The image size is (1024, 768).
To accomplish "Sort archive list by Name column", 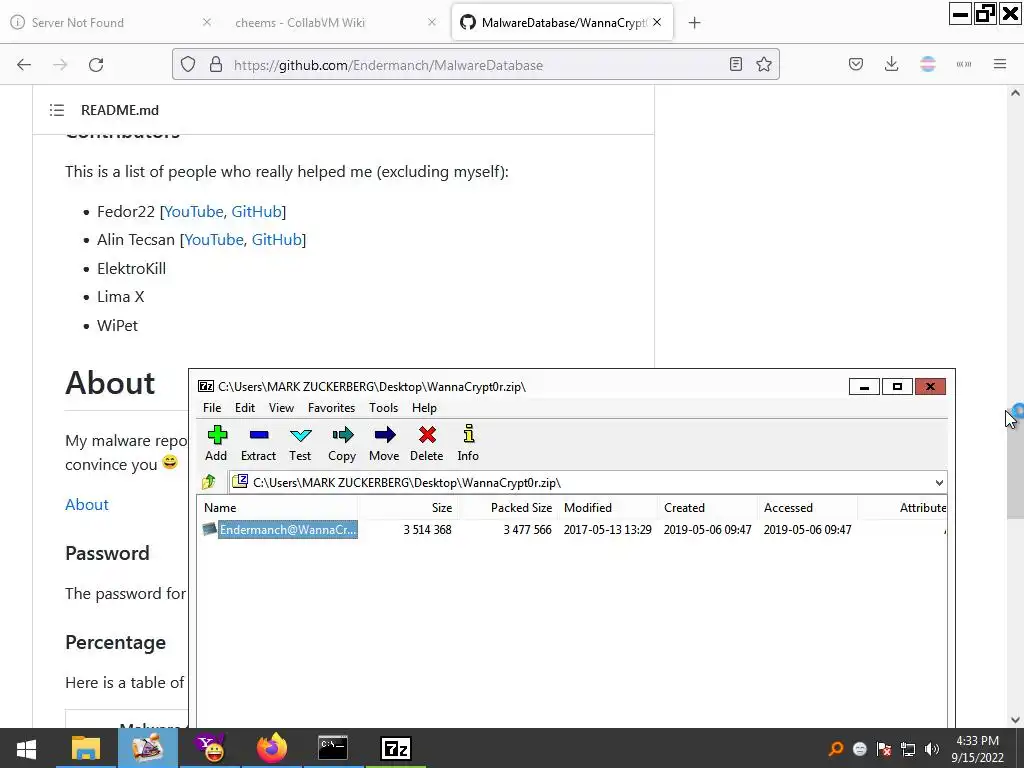I will (277, 507).
